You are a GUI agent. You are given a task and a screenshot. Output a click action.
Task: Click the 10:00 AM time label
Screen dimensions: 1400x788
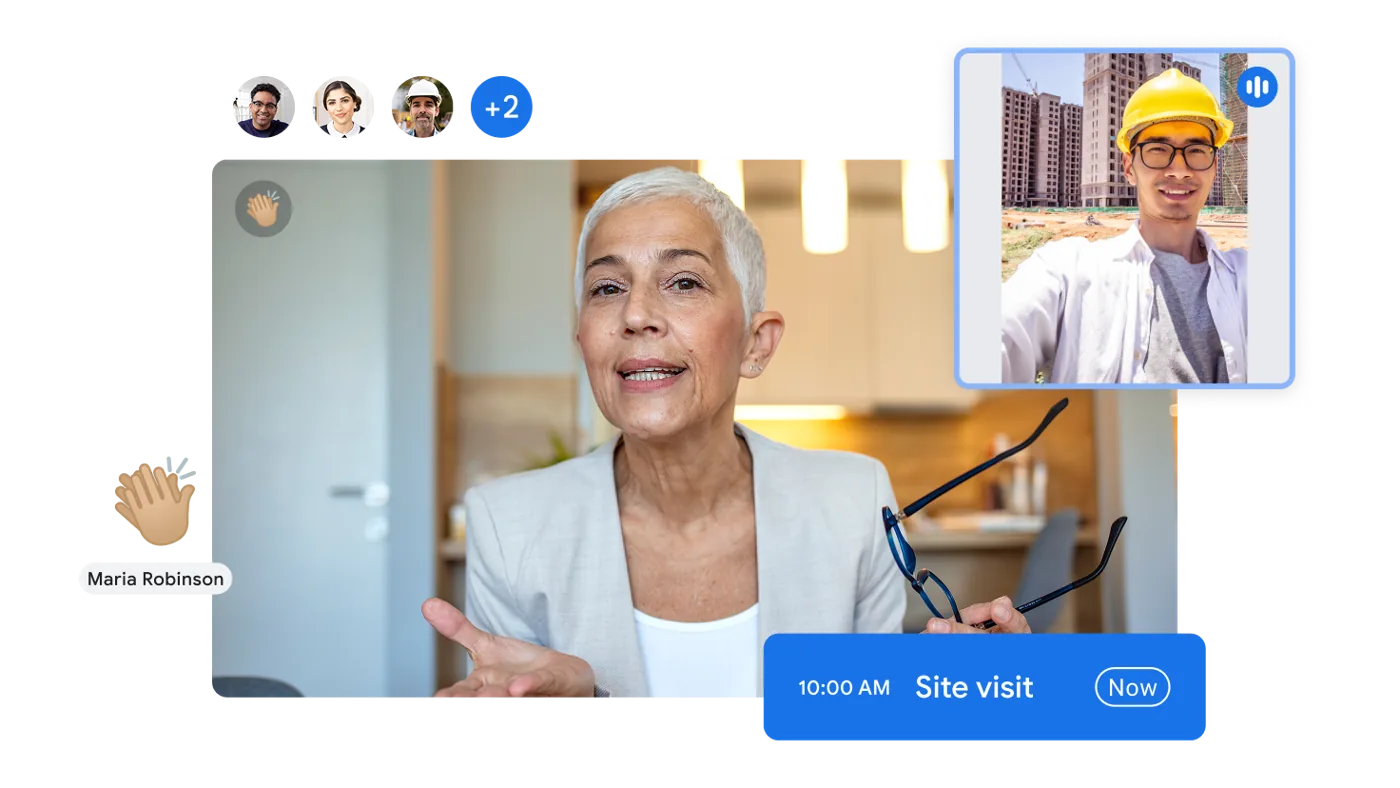coord(844,688)
